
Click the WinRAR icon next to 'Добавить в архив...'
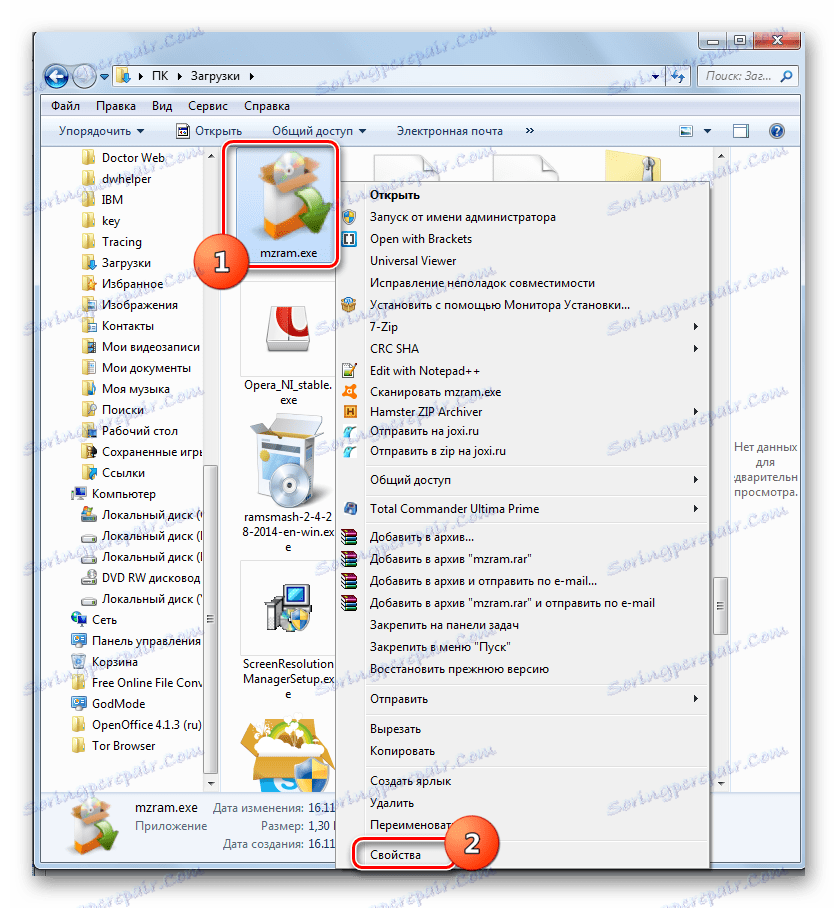349,537
